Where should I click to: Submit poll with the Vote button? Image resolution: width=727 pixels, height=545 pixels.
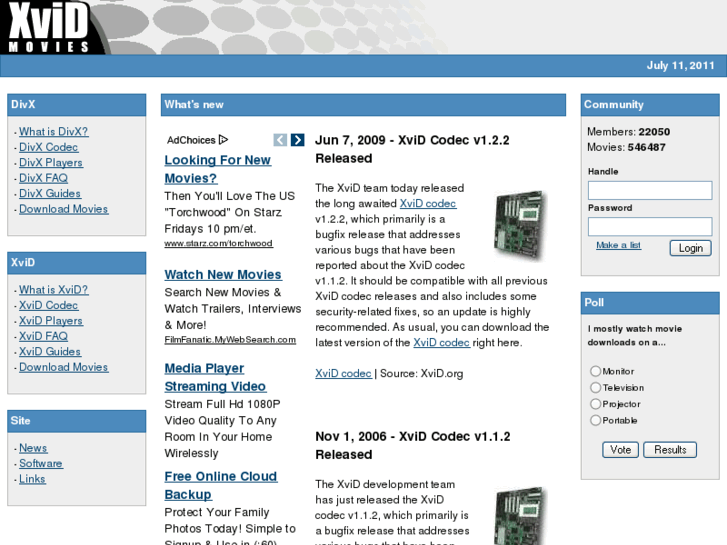620,449
